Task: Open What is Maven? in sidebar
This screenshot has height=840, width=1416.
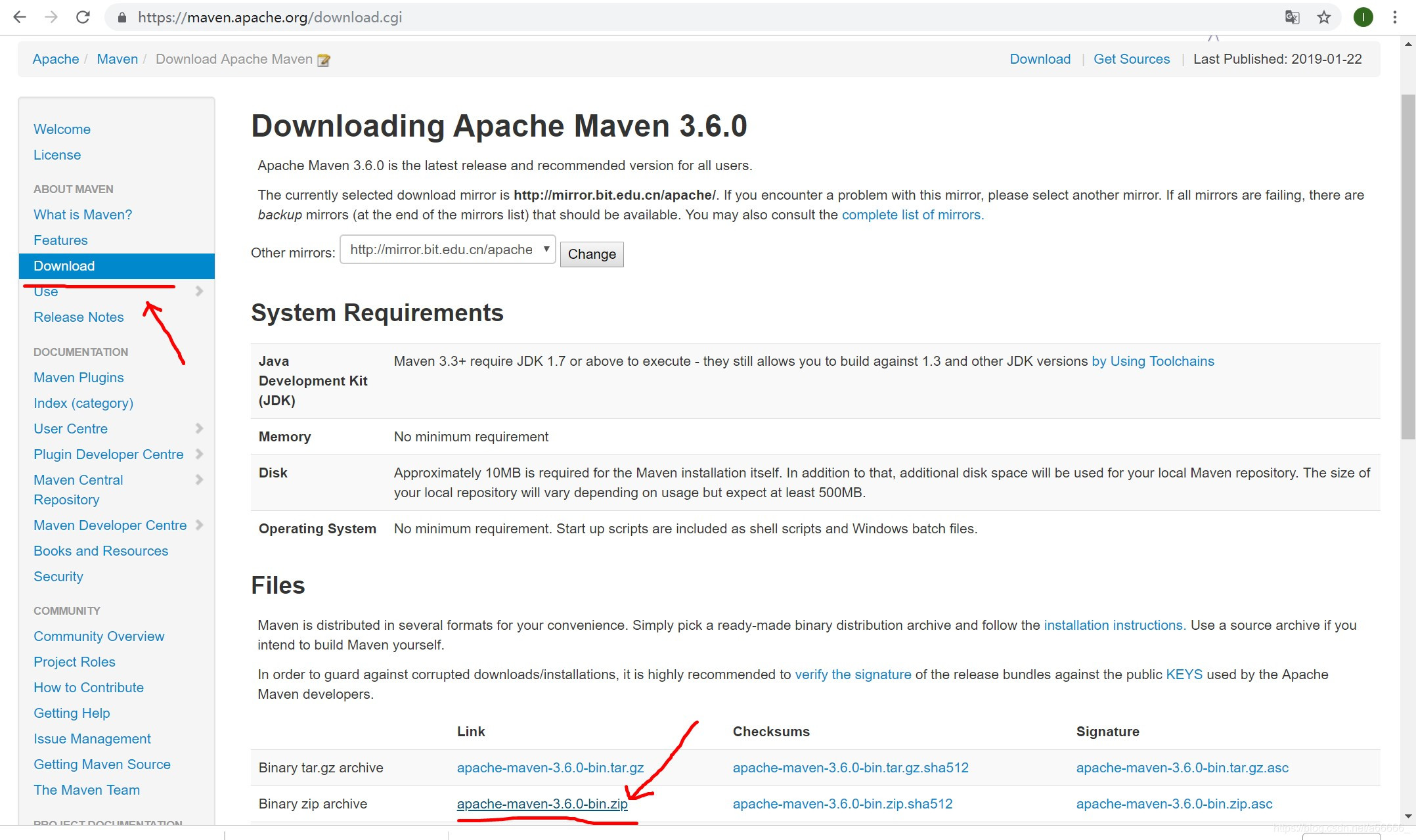Action: [83, 215]
